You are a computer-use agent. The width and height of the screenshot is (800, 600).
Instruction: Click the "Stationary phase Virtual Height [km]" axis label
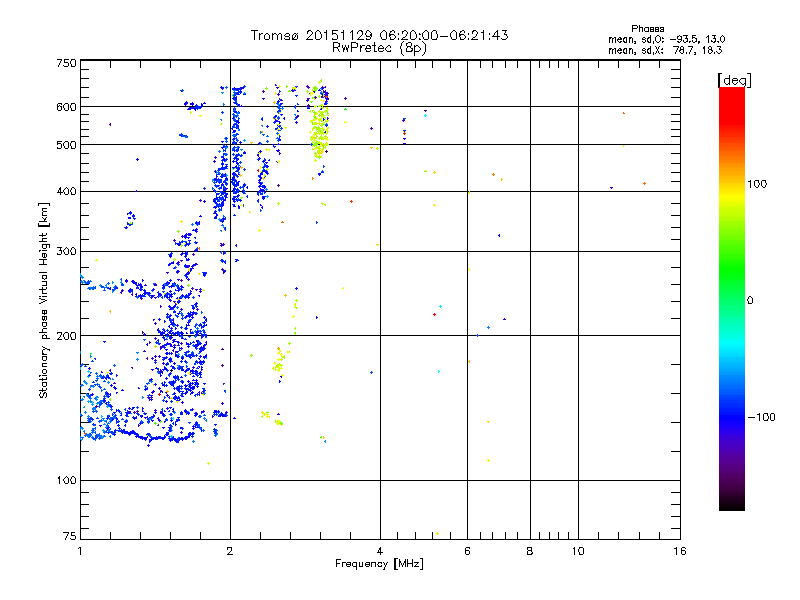(44, 301)
